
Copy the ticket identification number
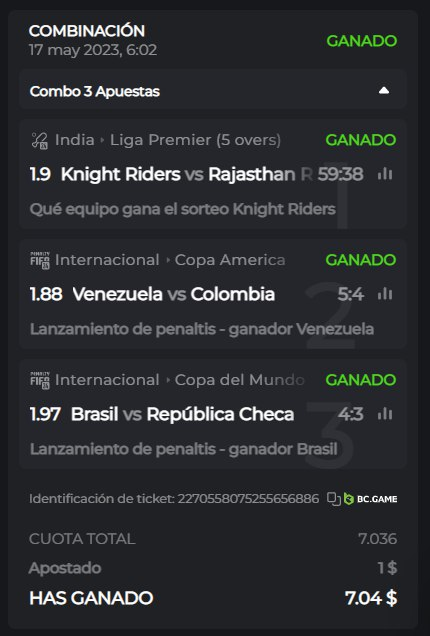334,499
